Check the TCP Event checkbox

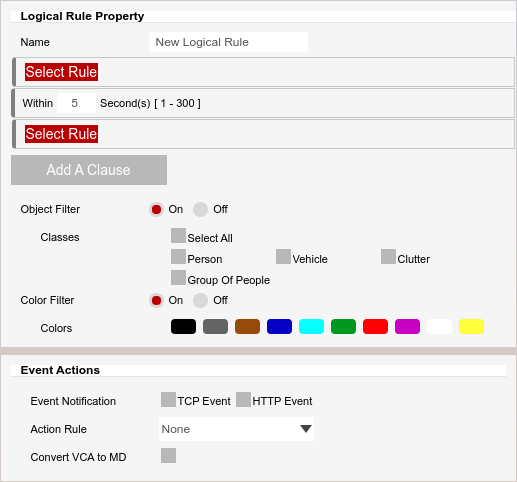(168, 400)
